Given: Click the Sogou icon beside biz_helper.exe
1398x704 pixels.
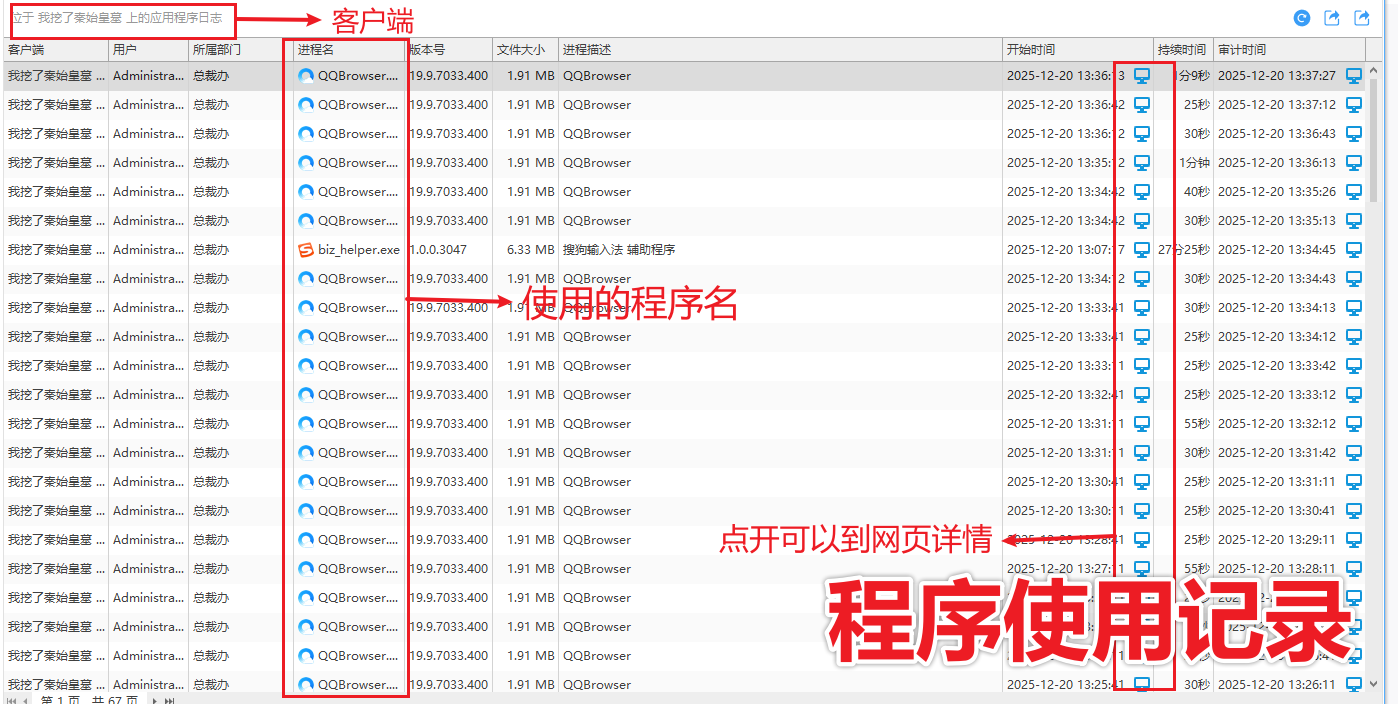Looking at the screenshot, I should [x=306, y=250].
